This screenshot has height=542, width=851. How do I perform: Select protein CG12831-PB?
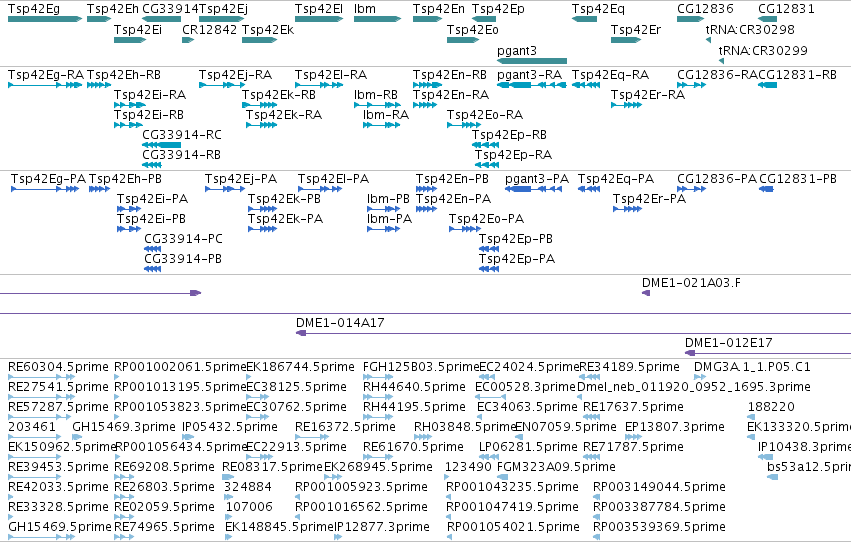(x=798, y=178)
